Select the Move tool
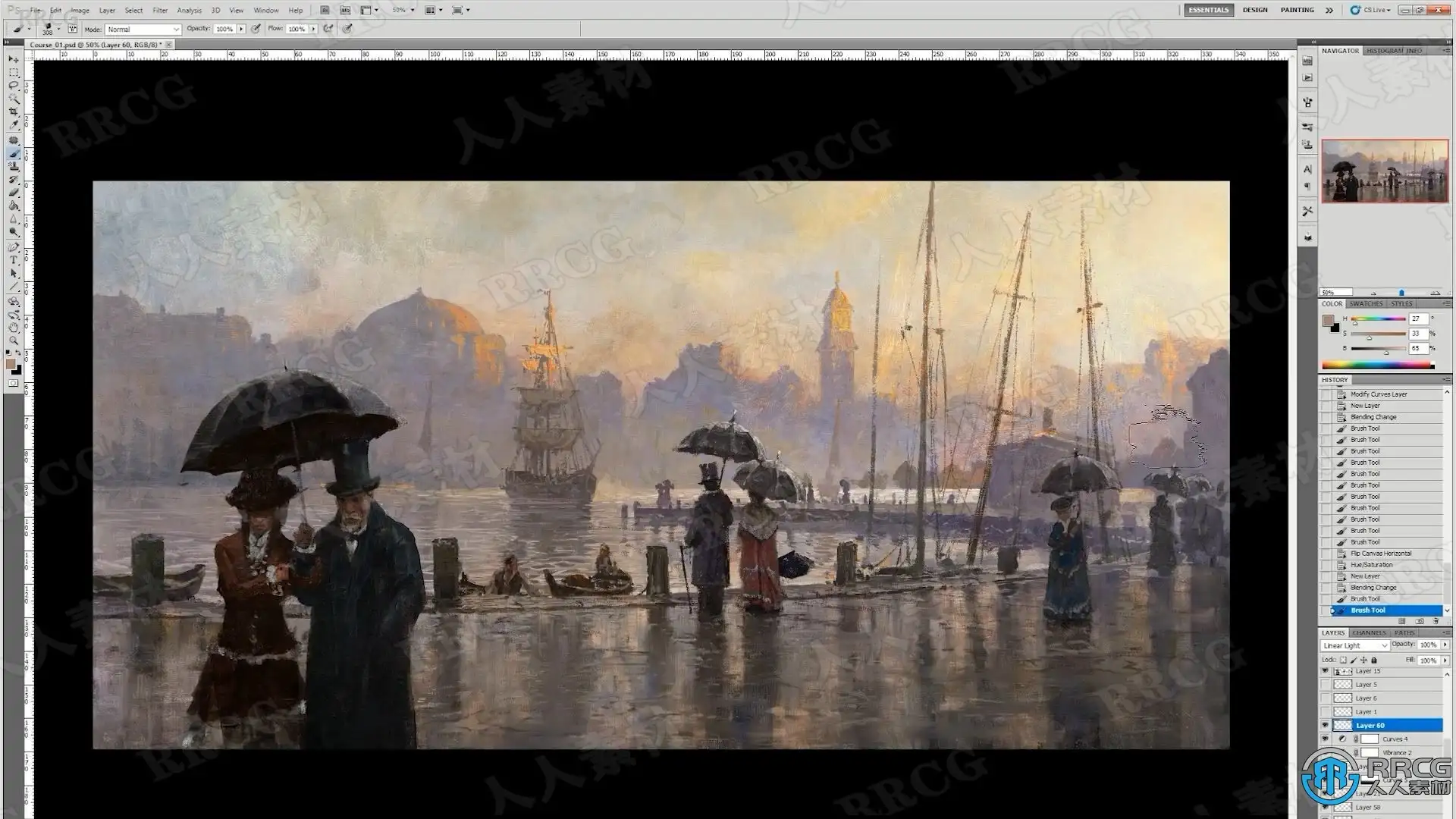 click(14, 59)
